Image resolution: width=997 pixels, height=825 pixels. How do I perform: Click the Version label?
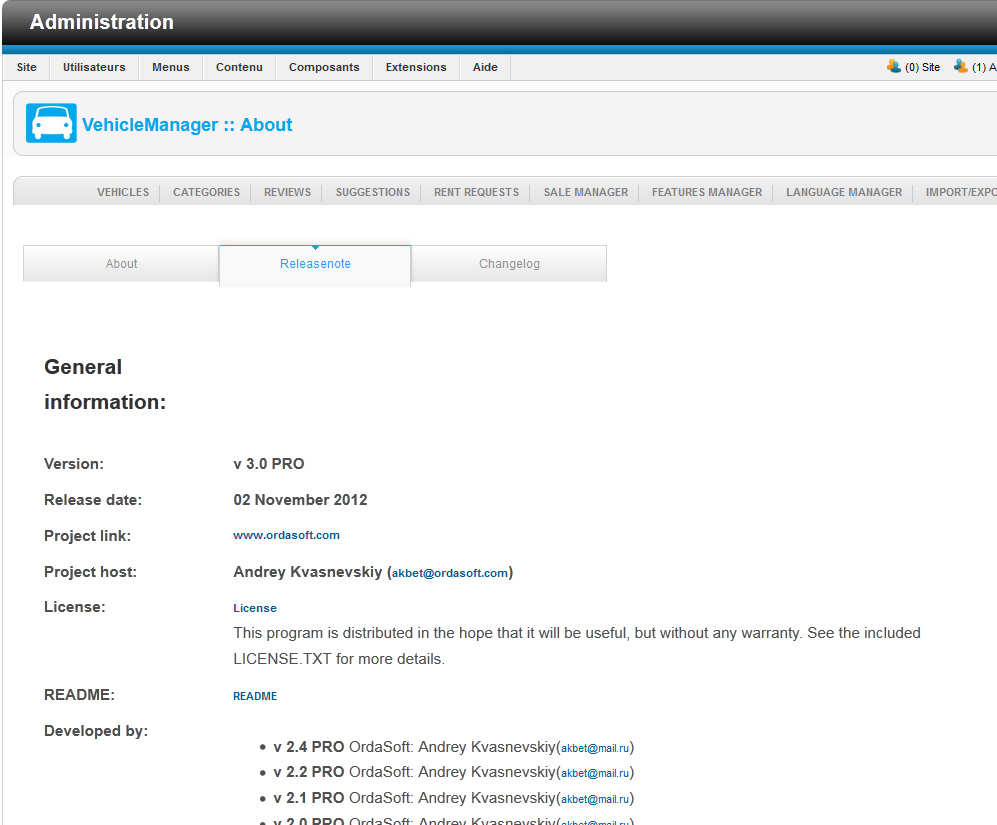point(74,464)
